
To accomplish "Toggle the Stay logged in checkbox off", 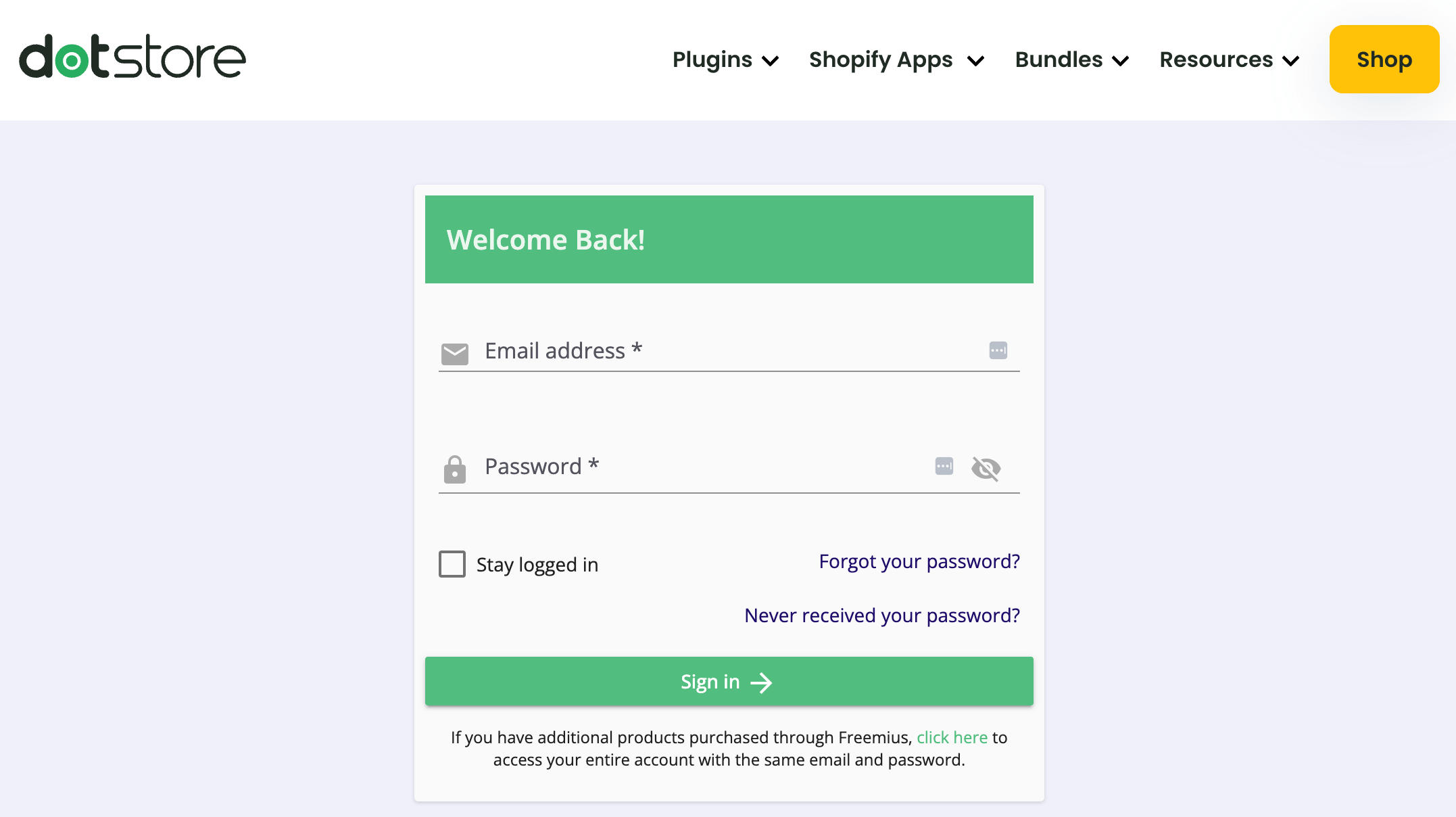I will [x=452, y=563].
